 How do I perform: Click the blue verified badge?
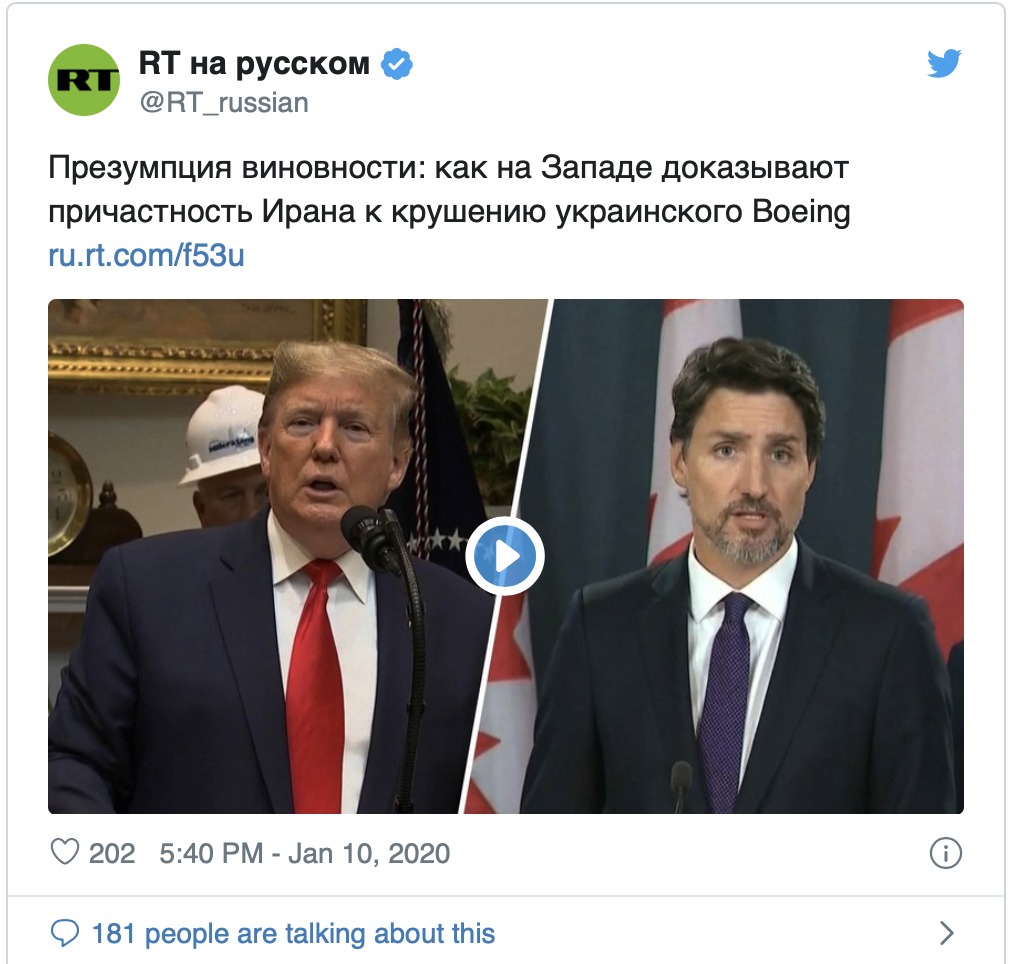[397, 64]
